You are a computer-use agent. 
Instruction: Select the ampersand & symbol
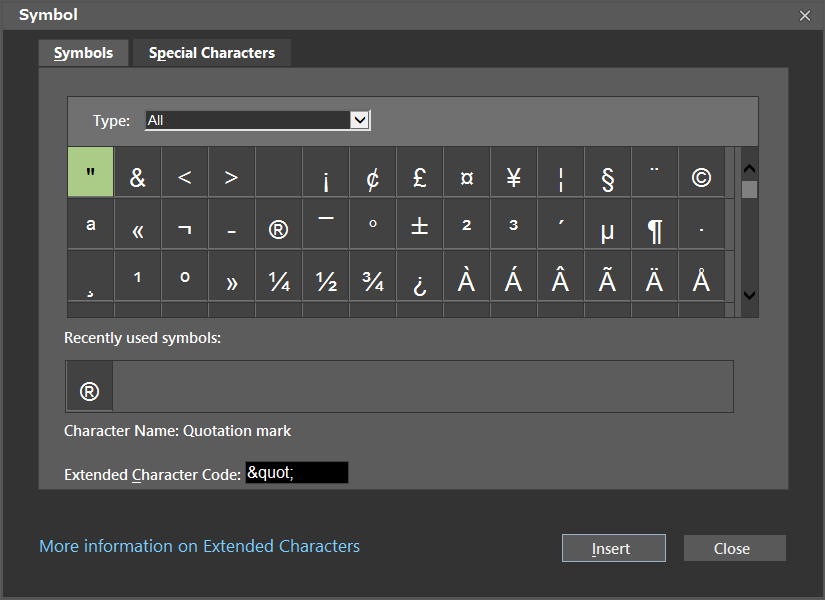tap(138, 177)
